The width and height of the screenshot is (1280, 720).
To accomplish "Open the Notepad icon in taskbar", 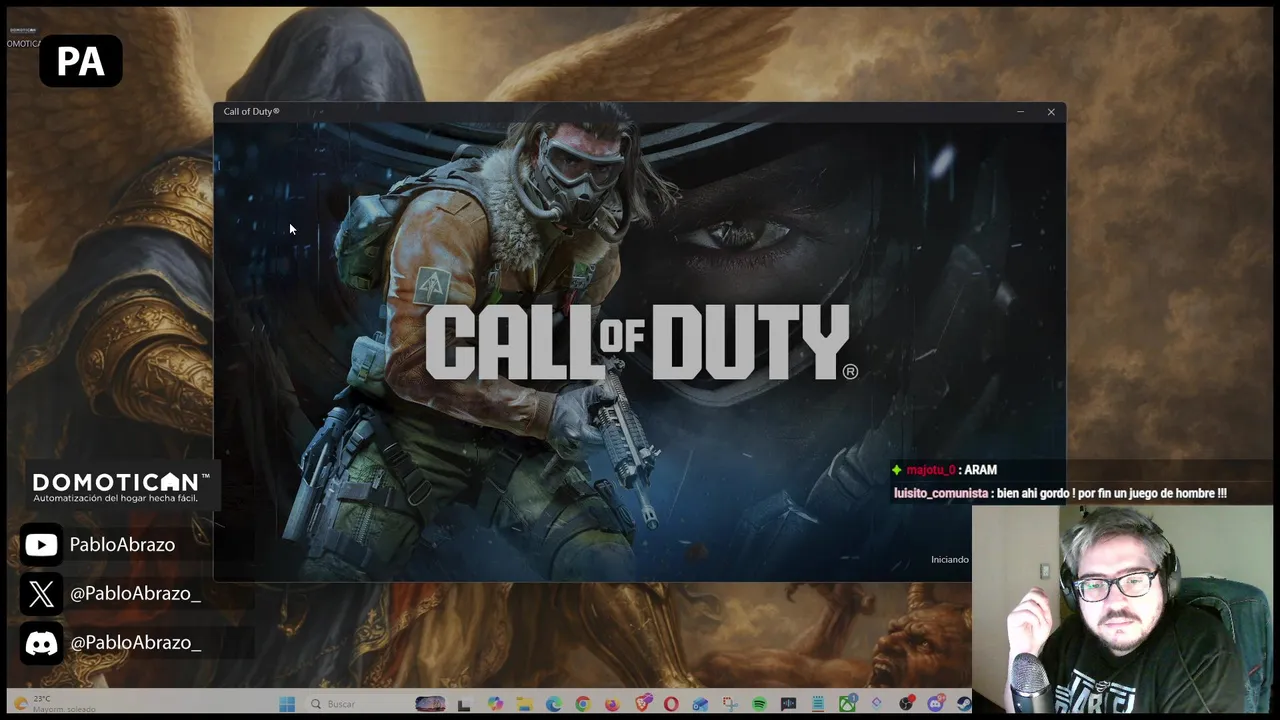I will pyautogui.click(x=818, y=704).
